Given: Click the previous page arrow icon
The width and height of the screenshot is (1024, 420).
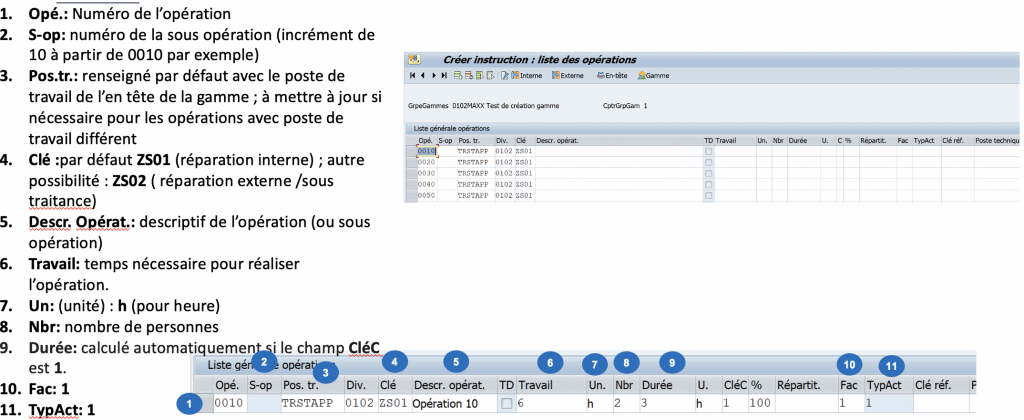Looking at the screenshot, I should pos(421,76).
